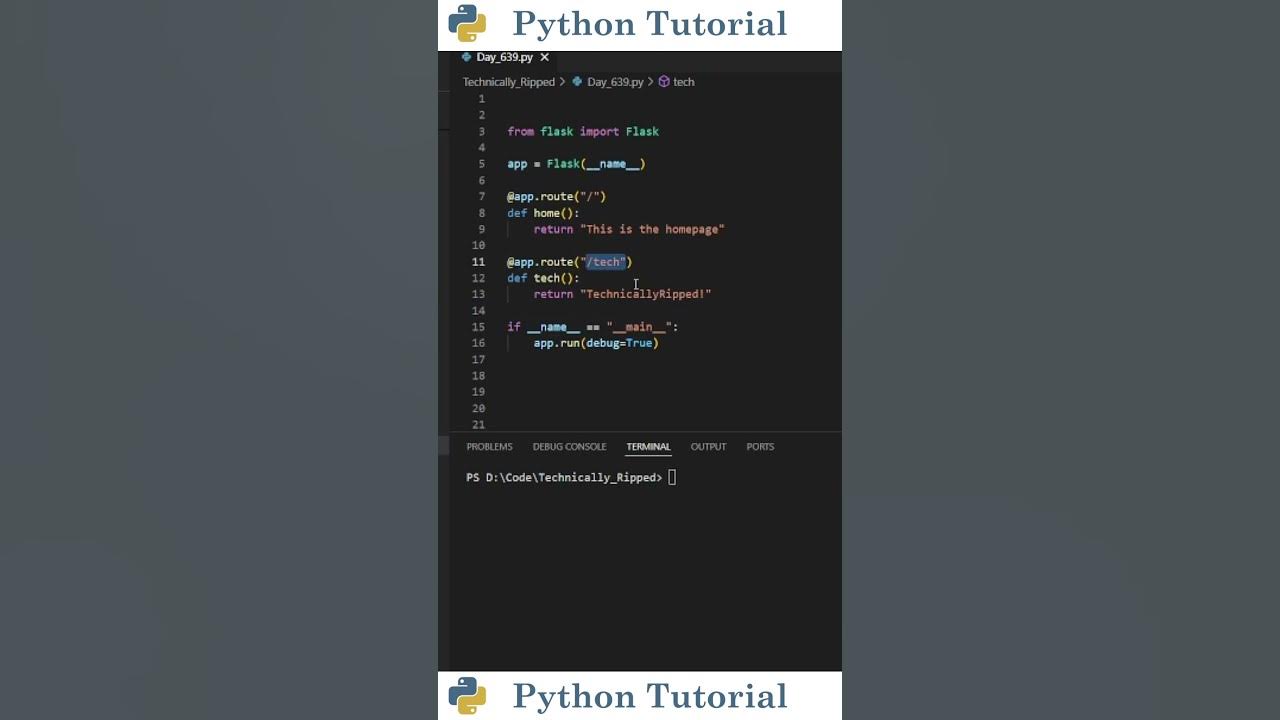Click line number 16 in gutter
Viewport: 1280px width, 720px height.
click(478, 343)
